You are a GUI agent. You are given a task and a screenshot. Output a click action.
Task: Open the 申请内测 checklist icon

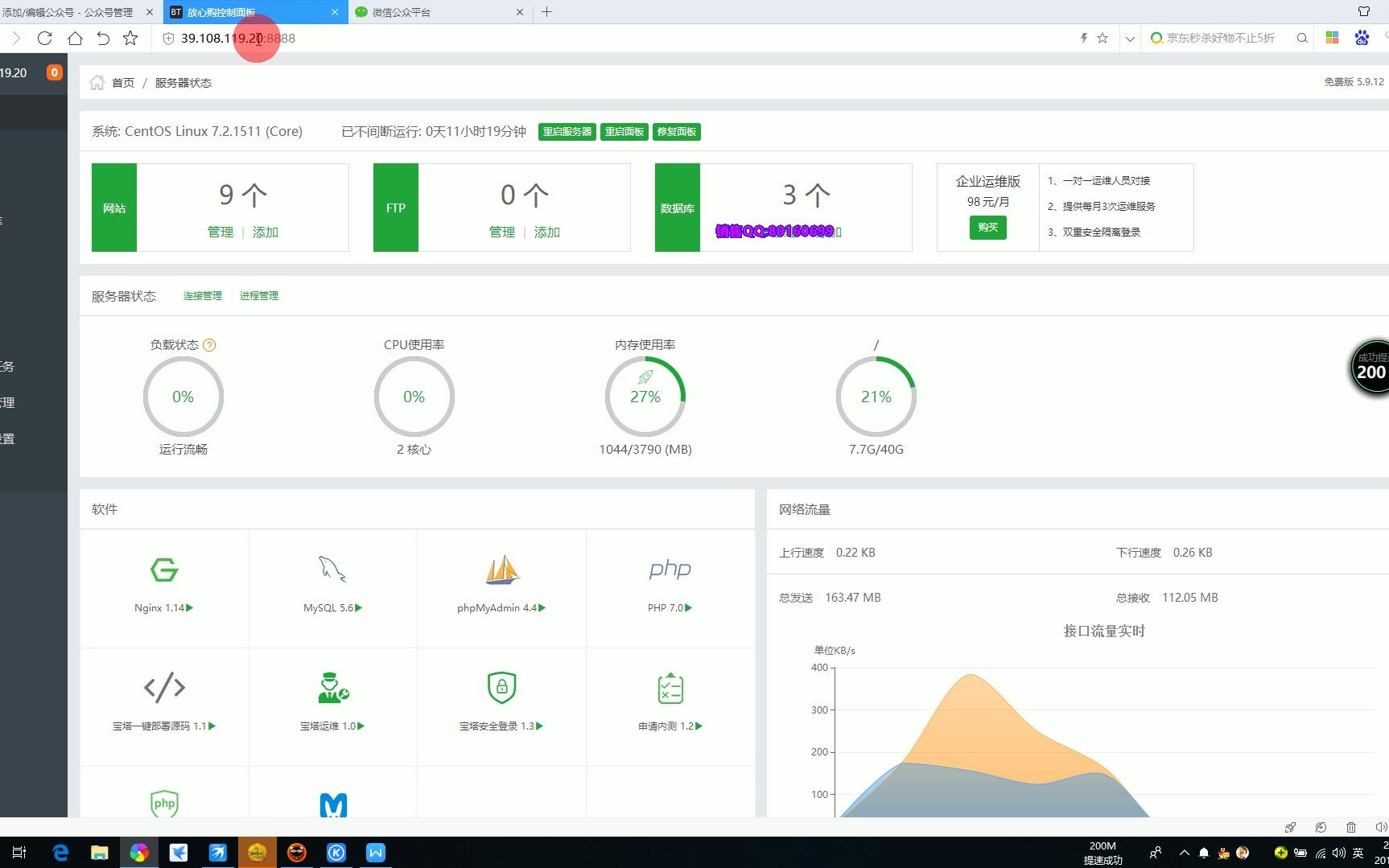click(670, 688)
